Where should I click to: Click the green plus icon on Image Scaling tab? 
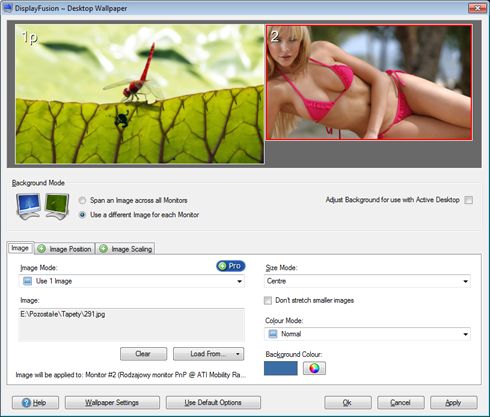pyautogui.click(x=103, y=249)
